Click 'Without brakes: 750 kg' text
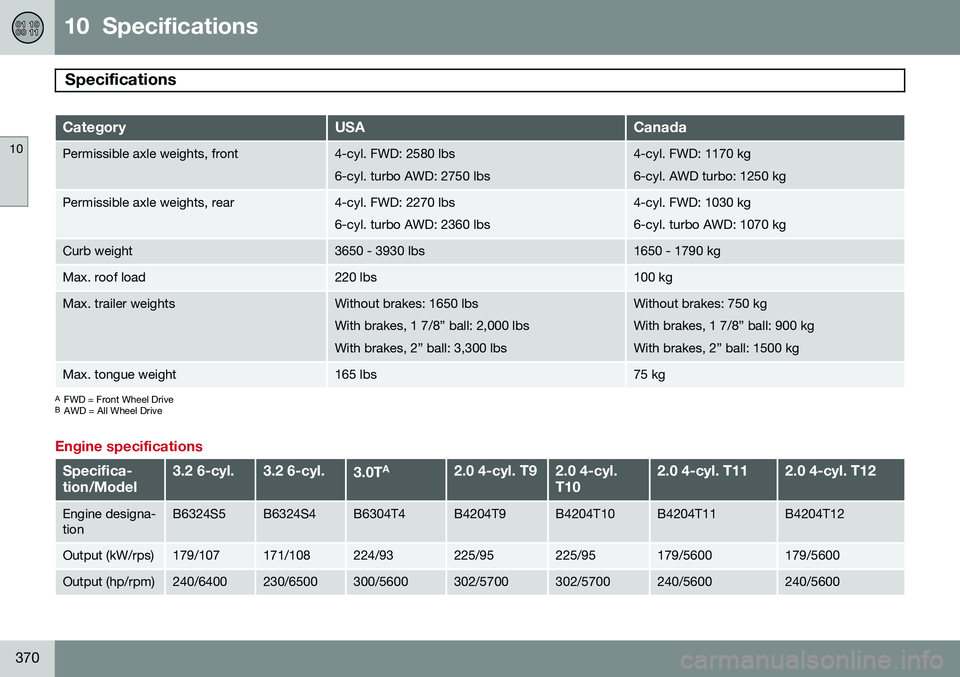Screen dimensions: 960x677 pyautogui.click(x=700, y=304)
